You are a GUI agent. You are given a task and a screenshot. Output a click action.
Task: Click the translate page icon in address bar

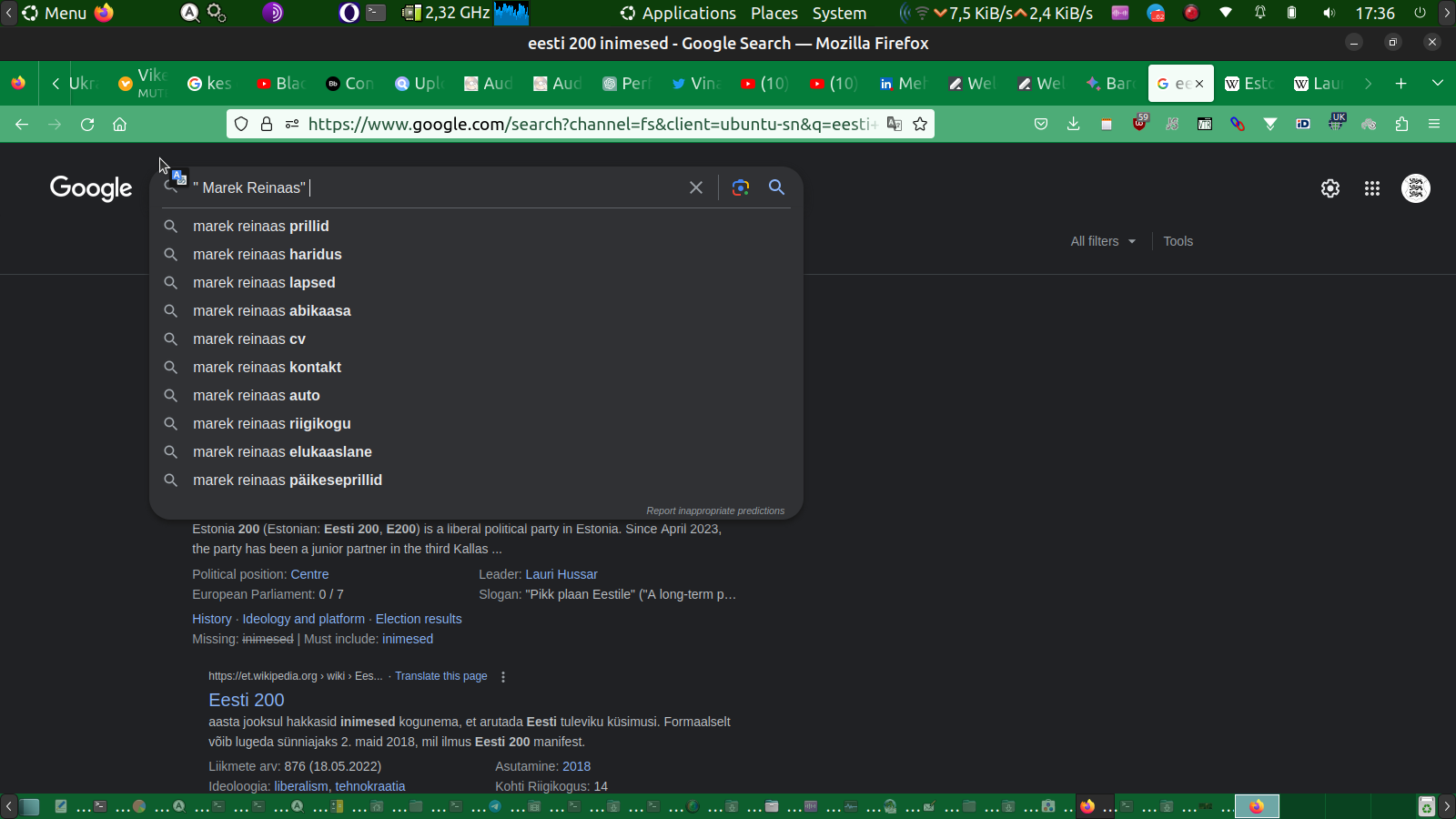895,125
